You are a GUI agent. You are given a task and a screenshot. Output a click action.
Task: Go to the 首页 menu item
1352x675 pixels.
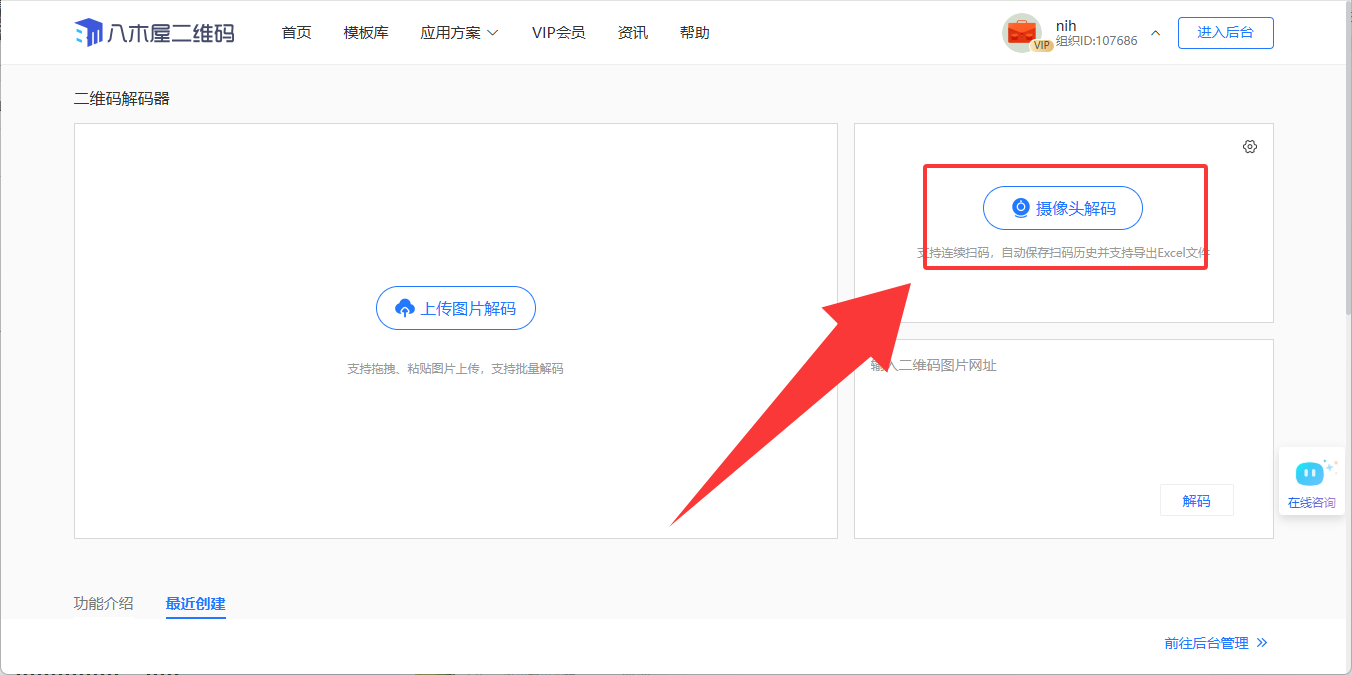296,33
